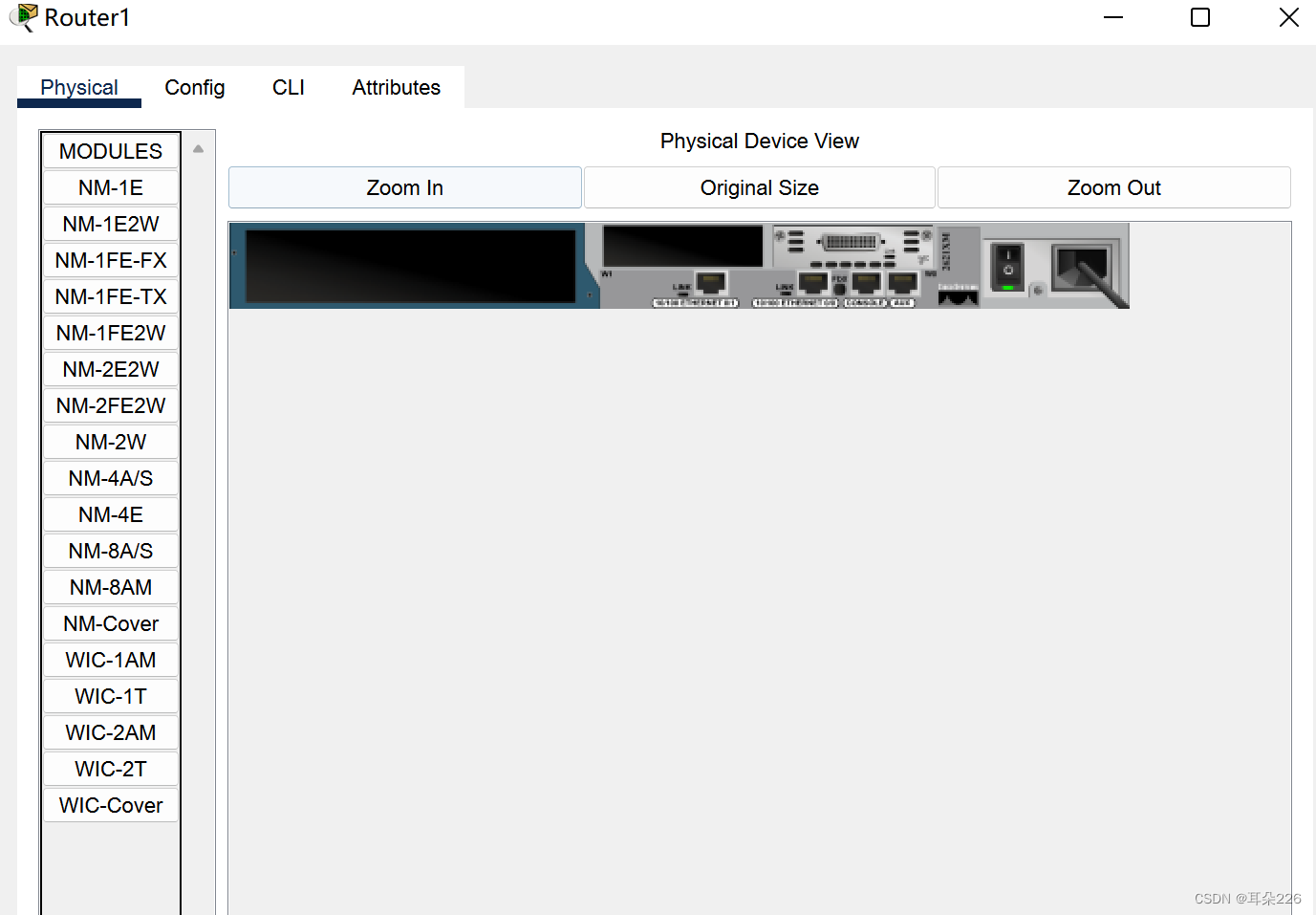Select the NM-4A/S module
Image resolution: width=1316 pixels, height=915 pixels.
[111, 478]
